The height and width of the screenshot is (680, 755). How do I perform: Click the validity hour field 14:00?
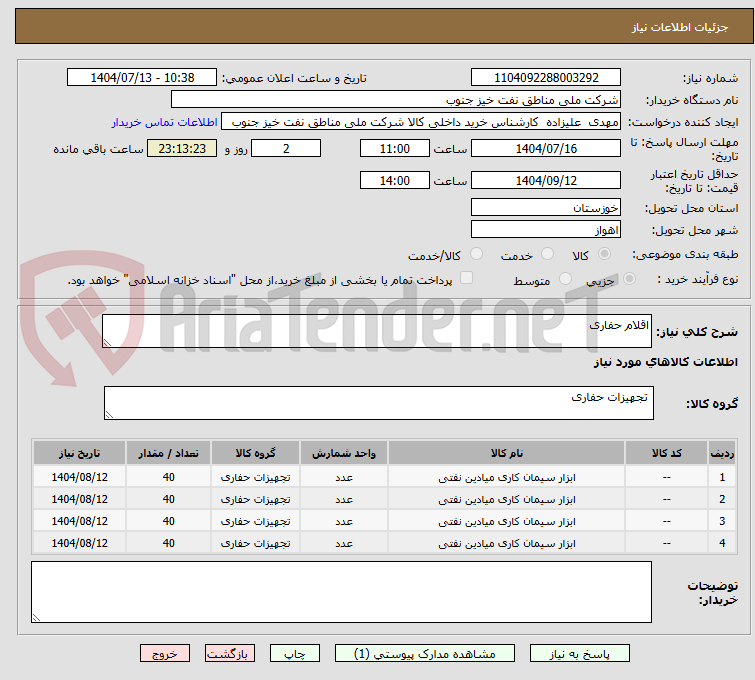(395, 180)
